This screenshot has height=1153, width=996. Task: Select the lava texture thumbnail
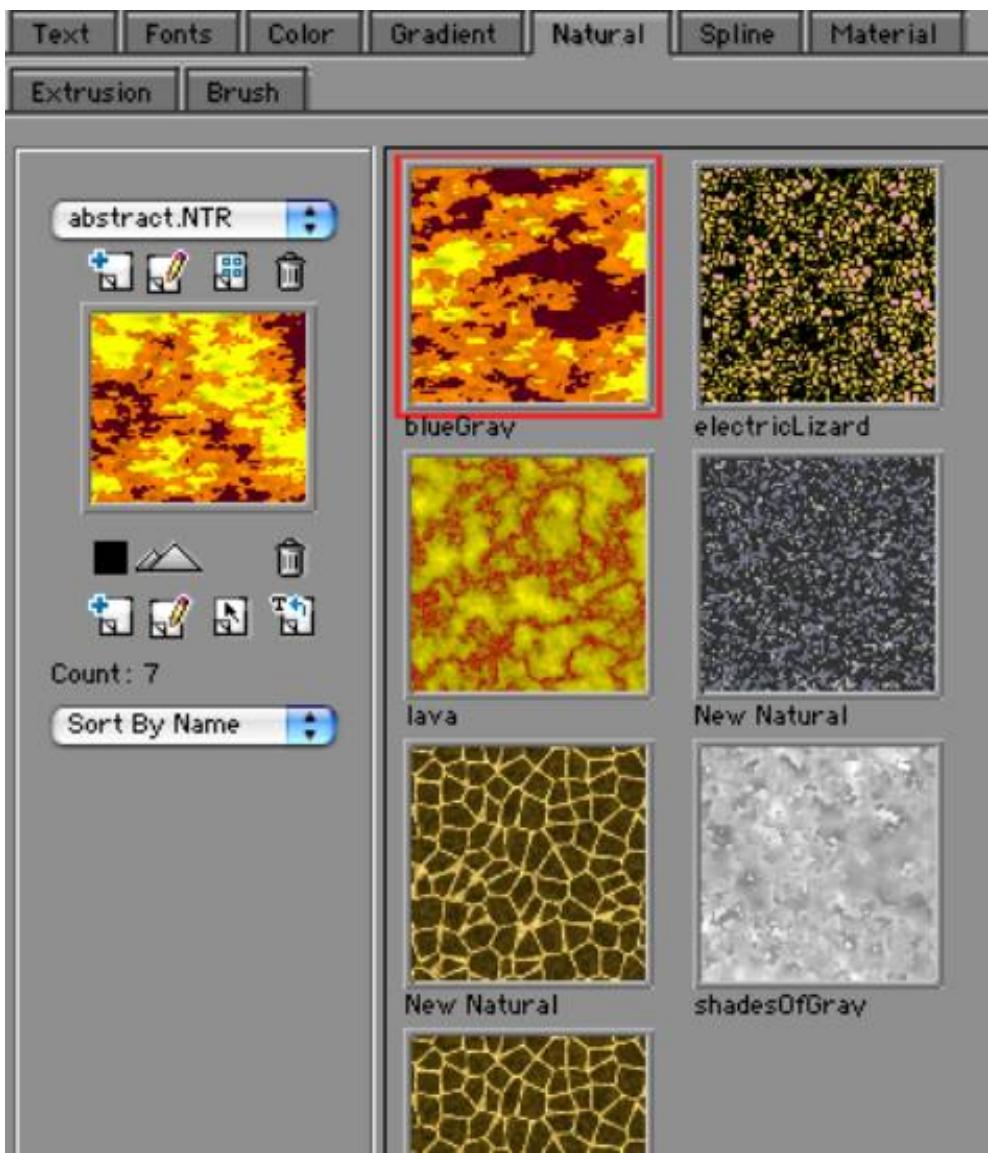pos(529,574)
